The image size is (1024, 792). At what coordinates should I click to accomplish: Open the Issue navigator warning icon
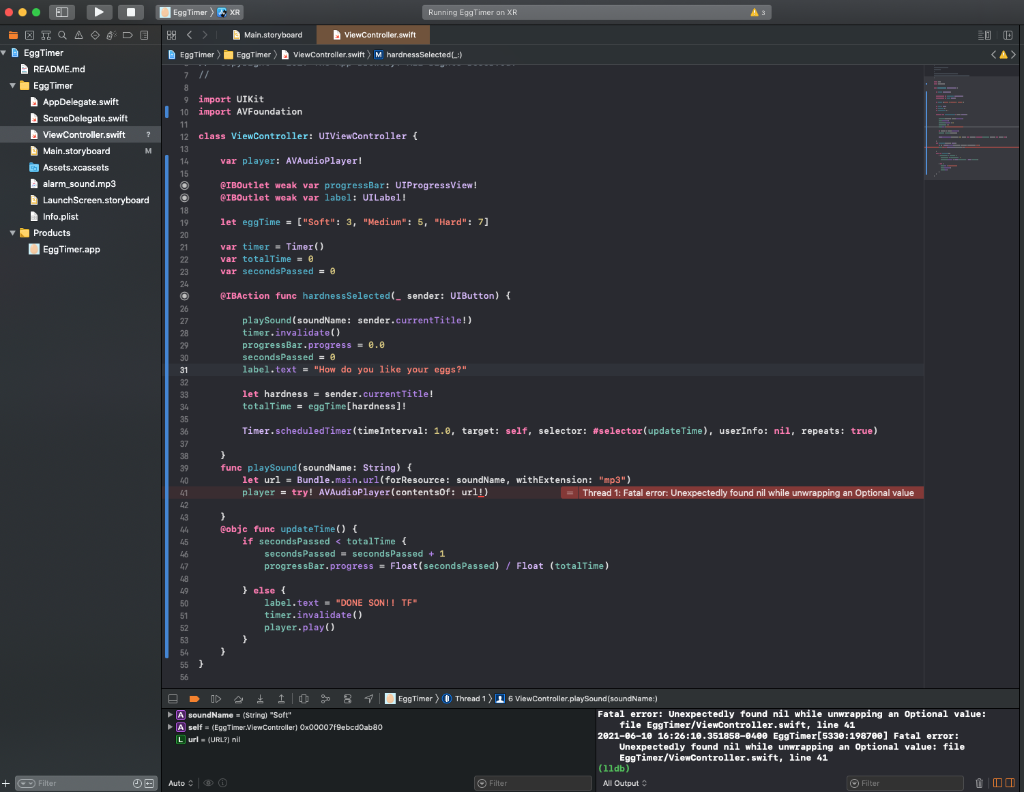(x=78, y=35)
